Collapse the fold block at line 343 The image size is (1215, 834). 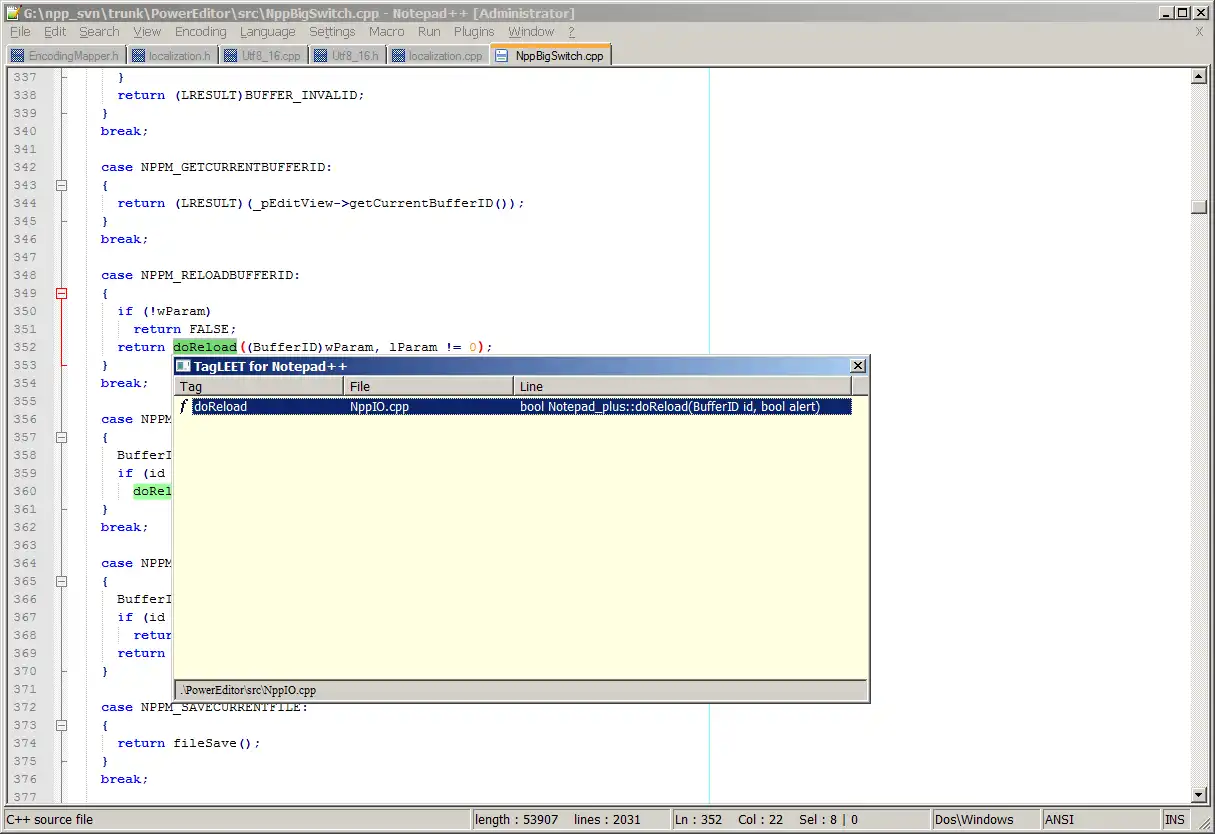[x=61, y=185]
